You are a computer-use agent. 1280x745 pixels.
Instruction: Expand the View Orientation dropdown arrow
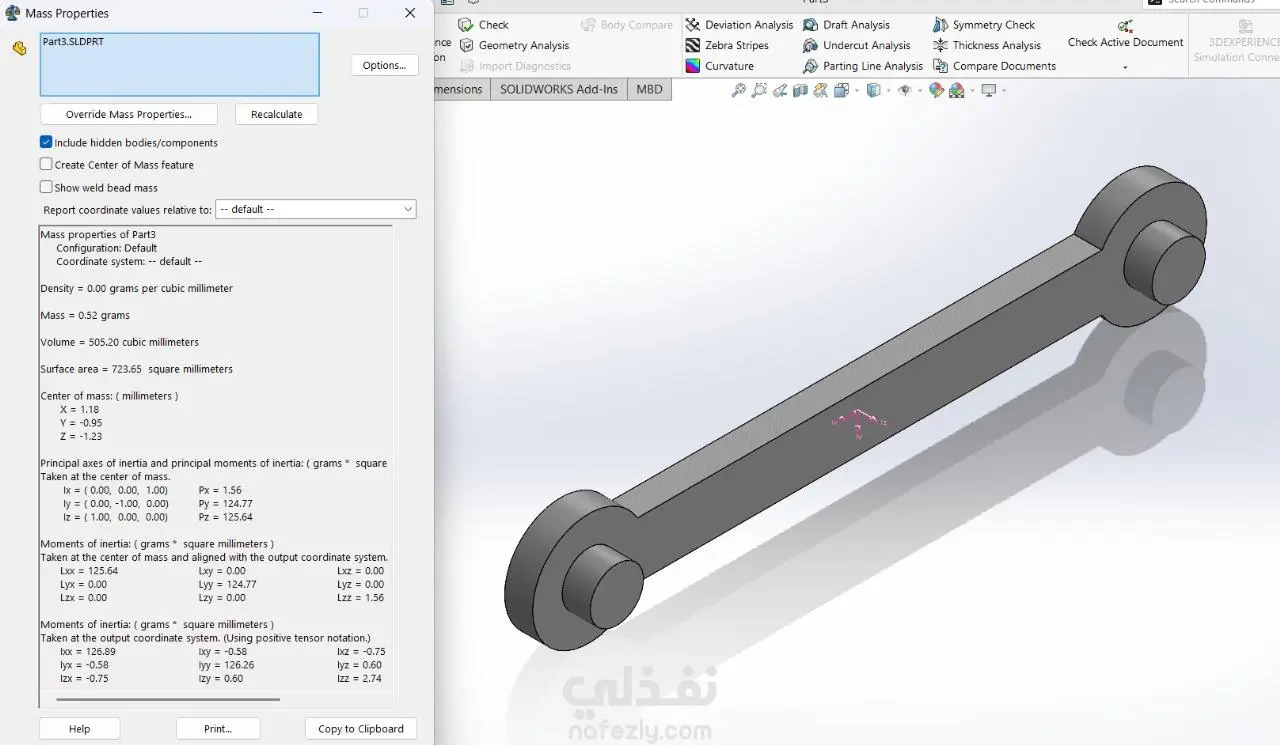(855, 90)
